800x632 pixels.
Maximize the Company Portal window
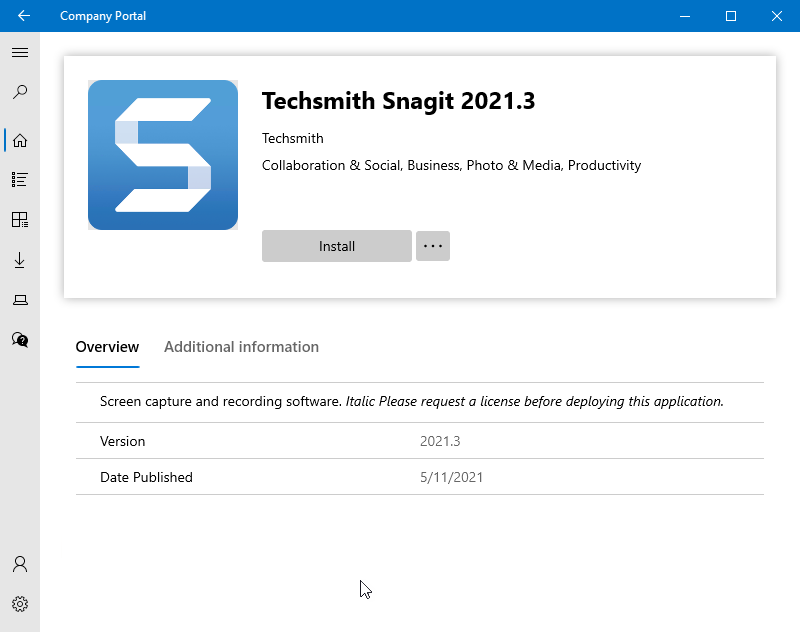[x=731, y=16]
